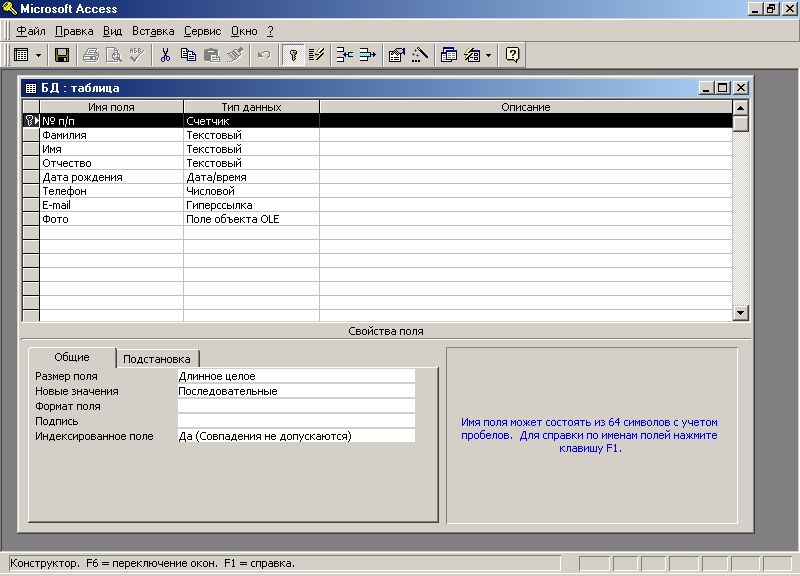The height and width of the screenshot is (576, 800).
Task: Click the table View mode icon
Action: (21, 55)
